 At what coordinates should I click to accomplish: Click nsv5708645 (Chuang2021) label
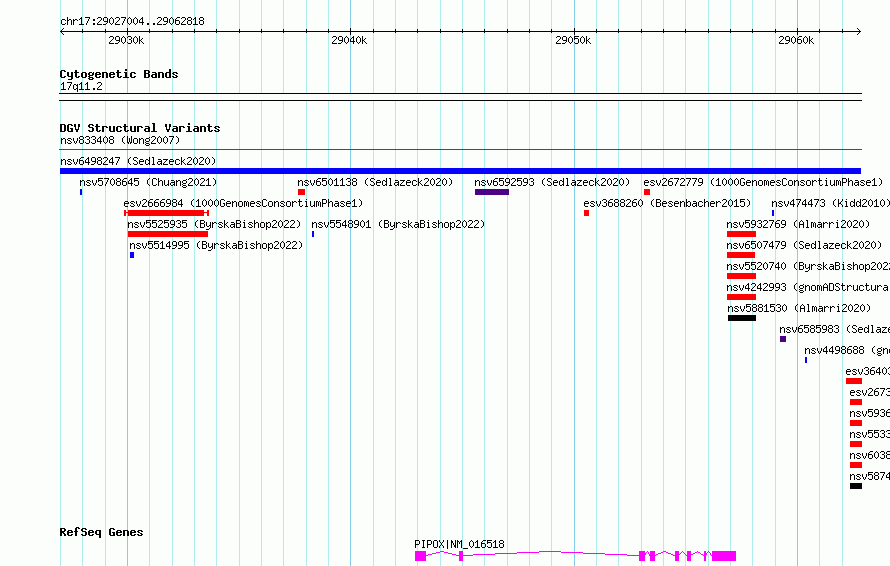pos(148,182)
